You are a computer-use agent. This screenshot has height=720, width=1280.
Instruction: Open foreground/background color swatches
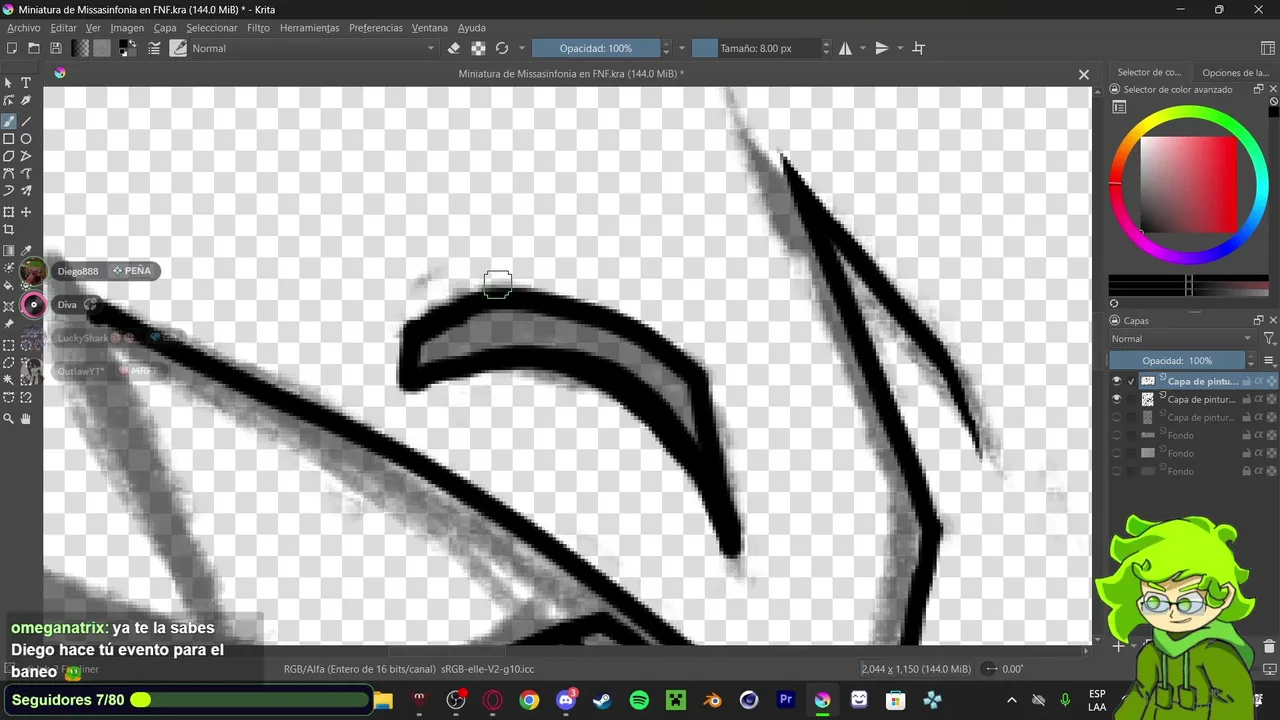(128, 48)
